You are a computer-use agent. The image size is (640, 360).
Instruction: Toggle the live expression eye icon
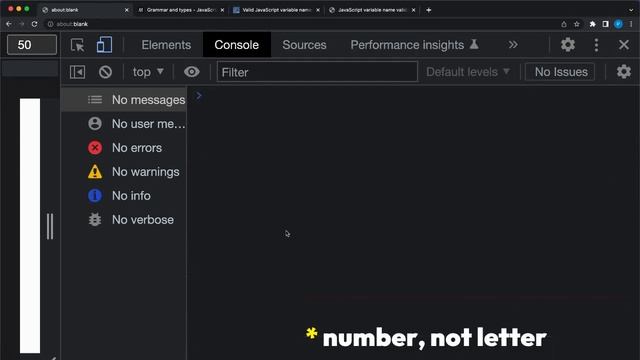(191, 72)
